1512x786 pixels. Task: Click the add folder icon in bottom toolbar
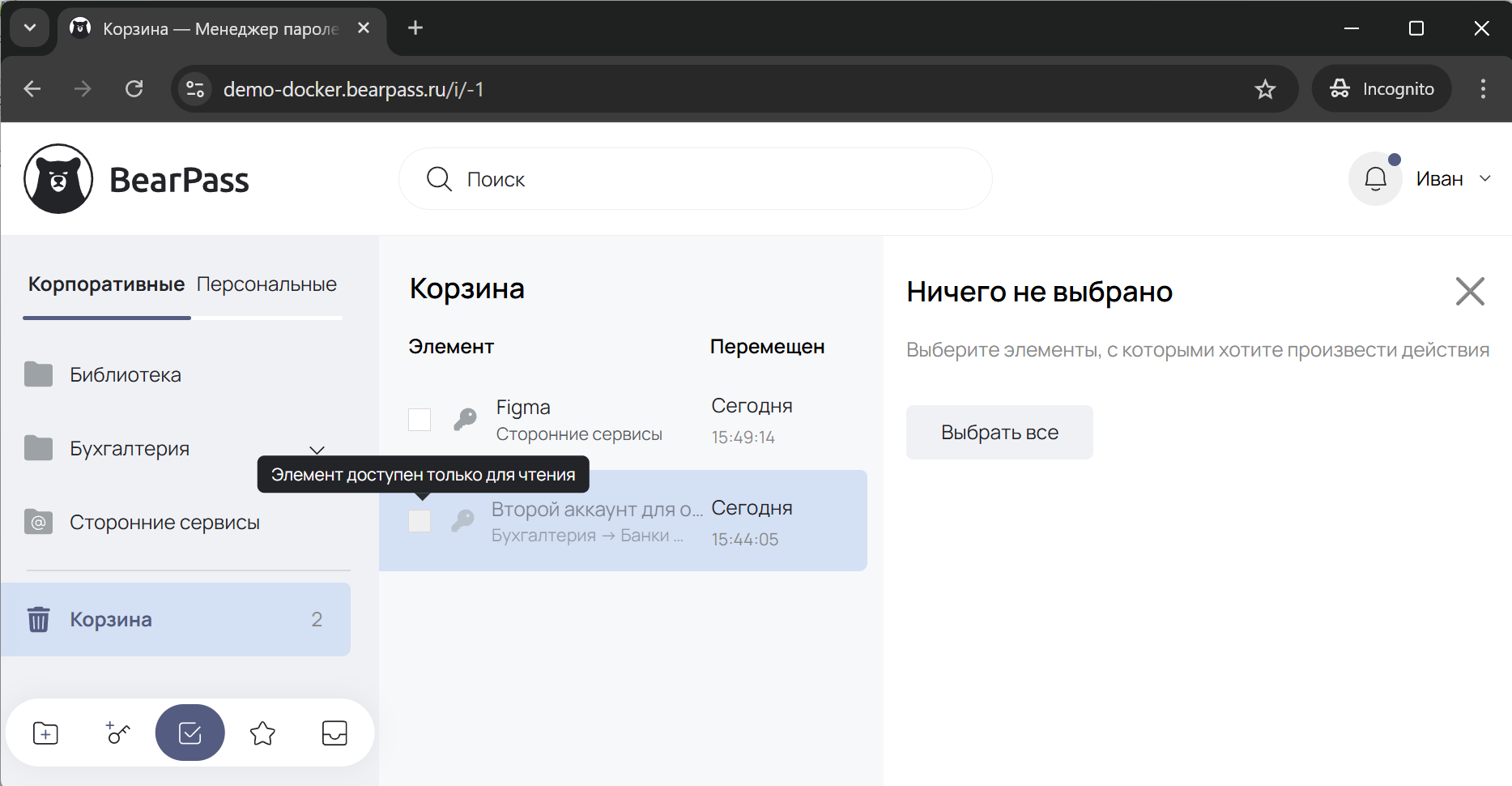(45, 733)
